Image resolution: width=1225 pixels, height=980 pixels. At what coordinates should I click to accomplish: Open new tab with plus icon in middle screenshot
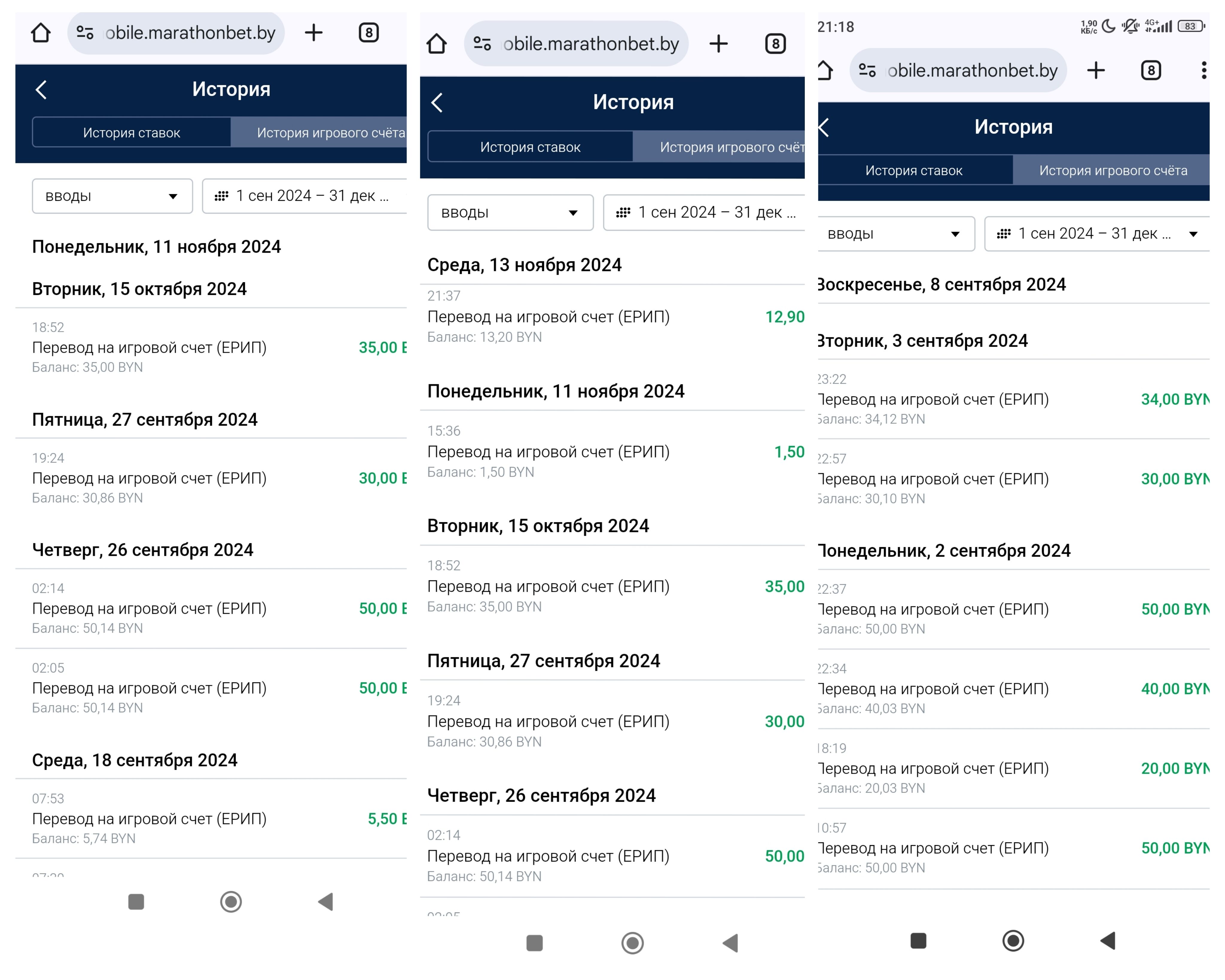[x=718, y=44]
